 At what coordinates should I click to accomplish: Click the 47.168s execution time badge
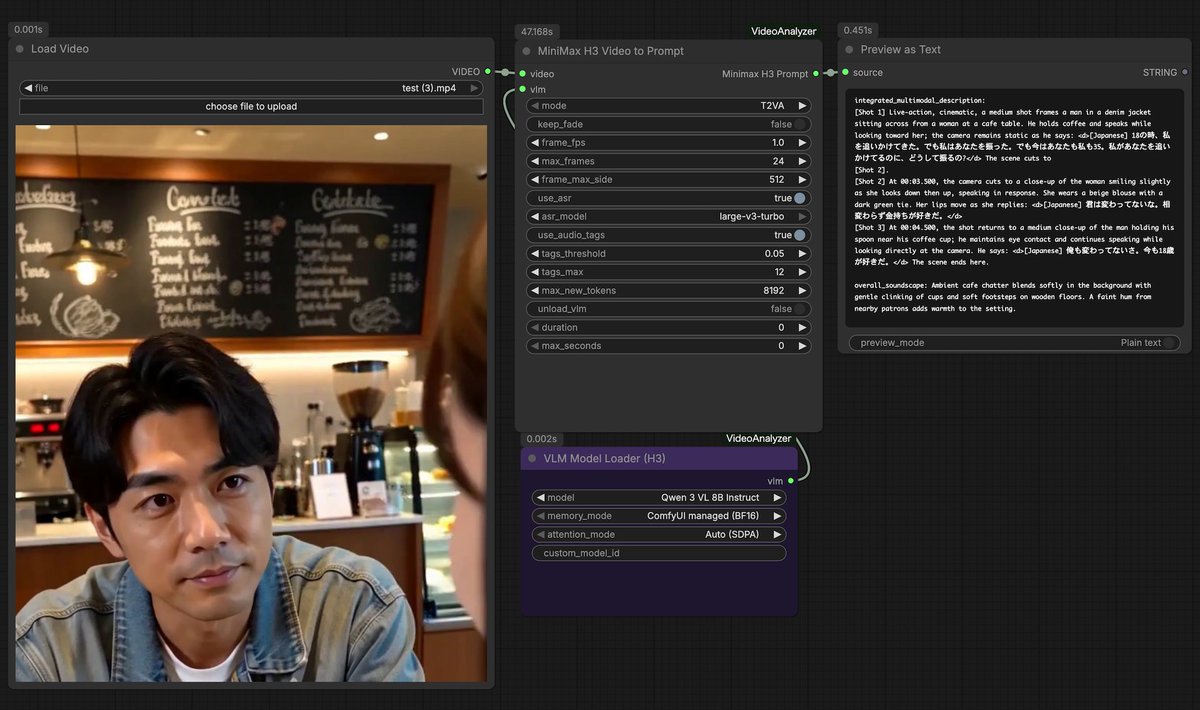coord(537,31)
